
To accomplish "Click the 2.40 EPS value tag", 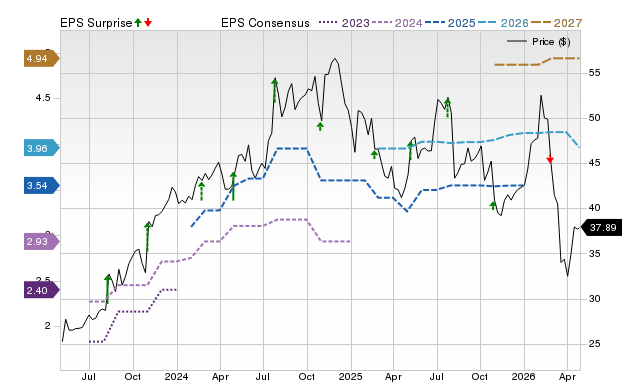I will tap(41, 291).
